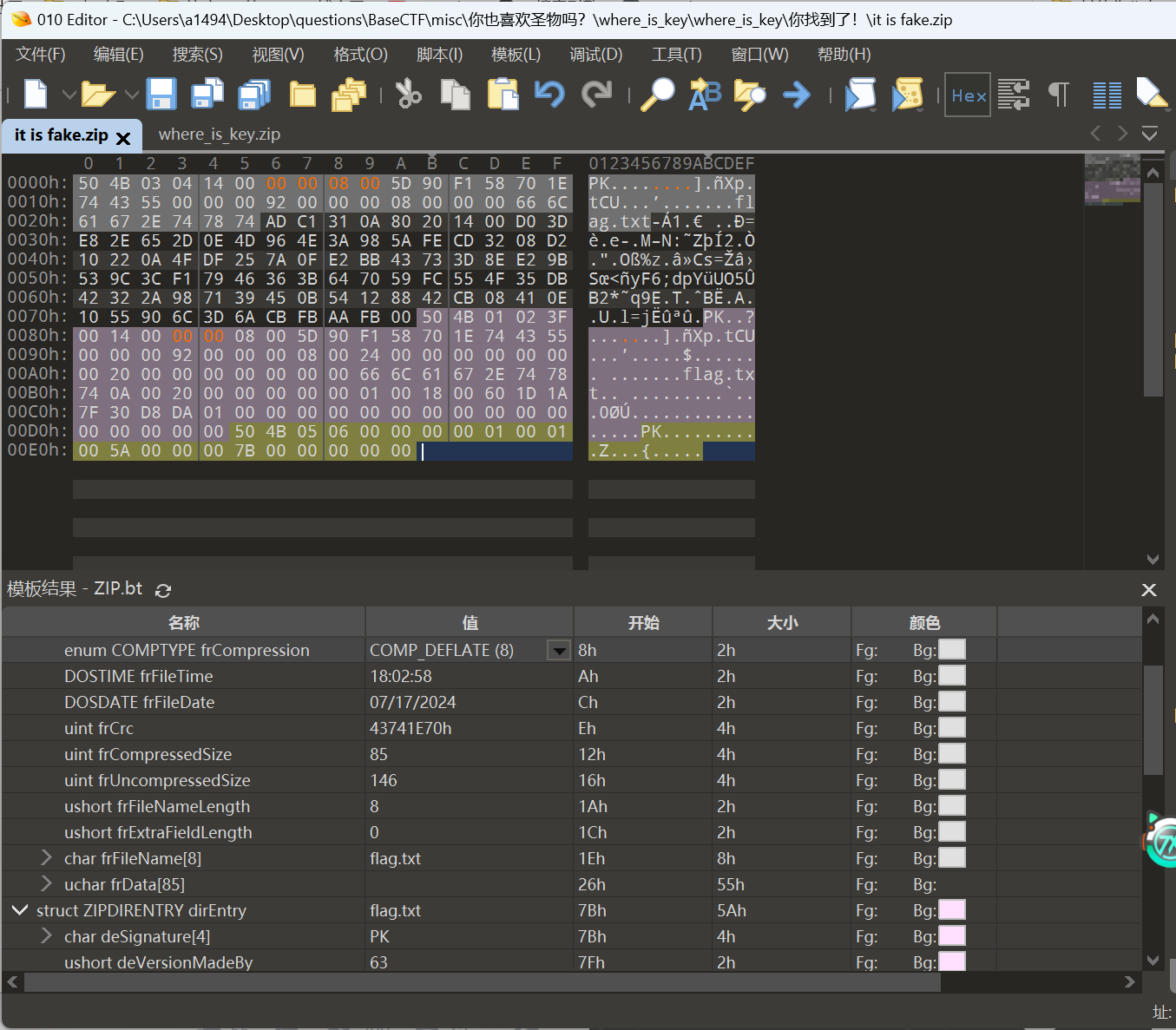Open Find with the magnifier icon
The image size is (1176, 1030).
tap(657, 94)
